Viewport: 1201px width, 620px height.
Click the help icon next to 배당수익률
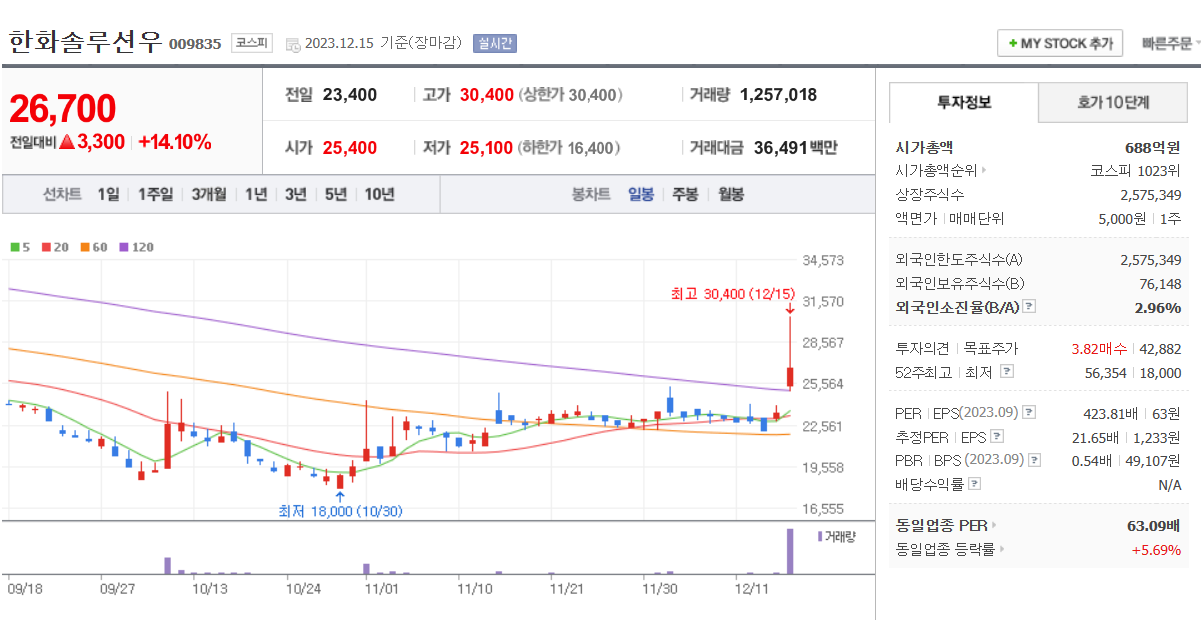pos(974,484)
